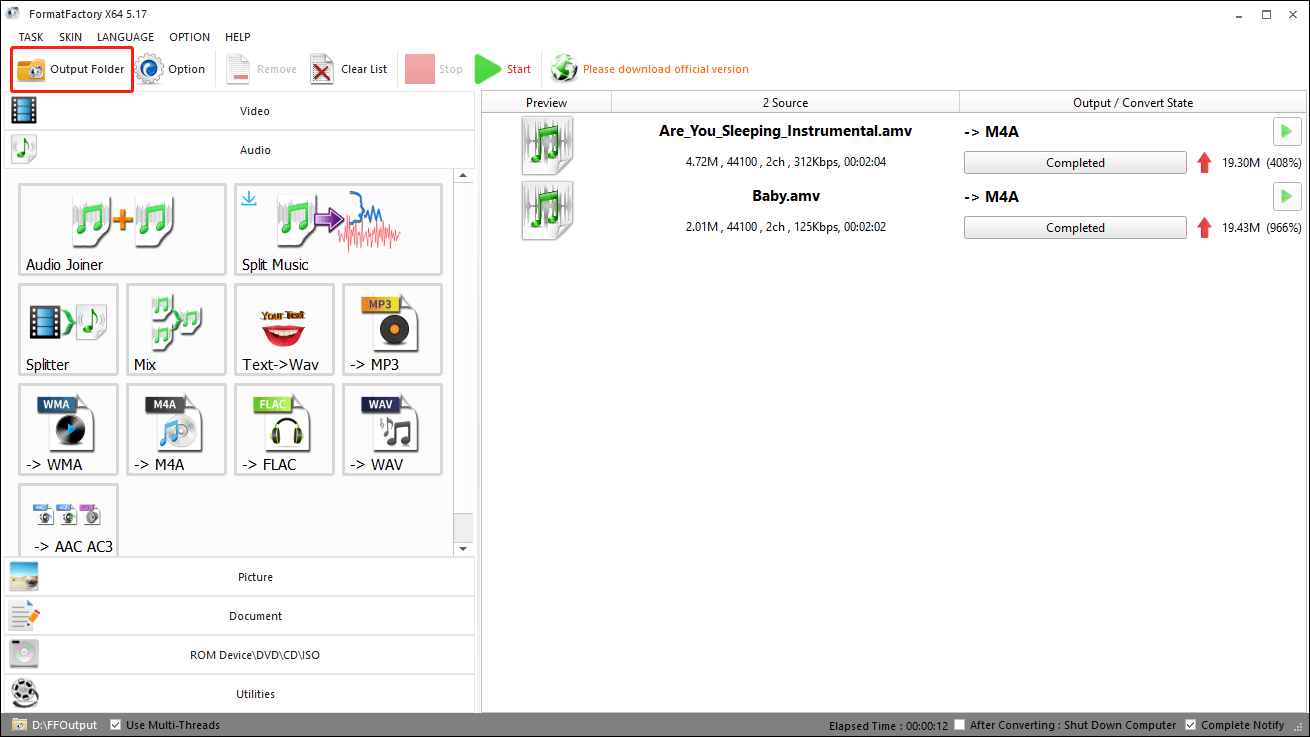The height and width of the screenshot is (737, 1310).
Task: Open the Audio Joiner tool
Action: pyautogui.click(x=122, y=229)
